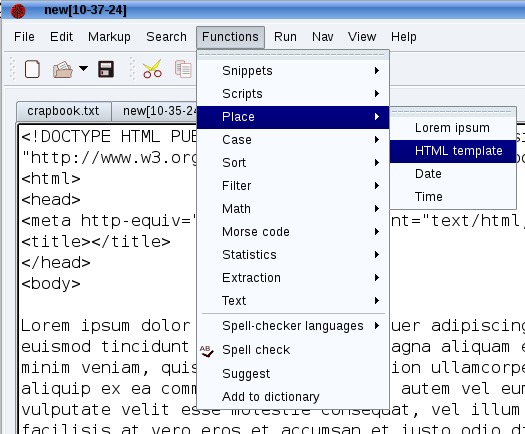Click the red application logo in the title bar
Image resolution: width=525 pixels, height=434 pixels.
point(18,11)
